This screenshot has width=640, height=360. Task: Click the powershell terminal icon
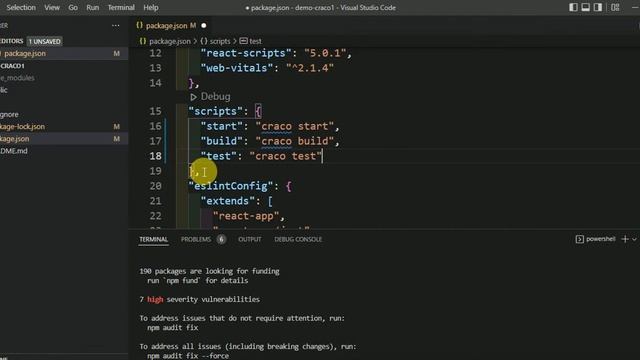click(x=579, y=239)
